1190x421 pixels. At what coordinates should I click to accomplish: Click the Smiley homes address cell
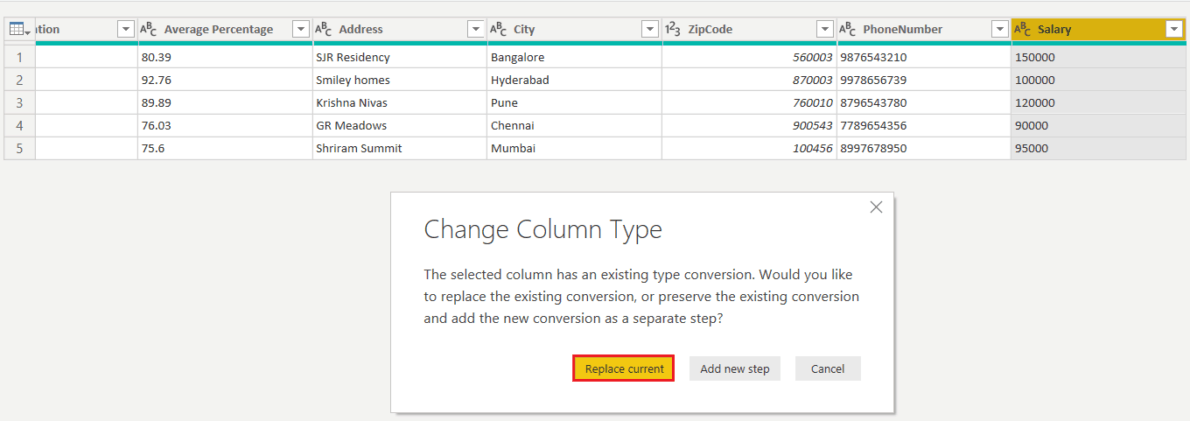[x=399, y=80]
